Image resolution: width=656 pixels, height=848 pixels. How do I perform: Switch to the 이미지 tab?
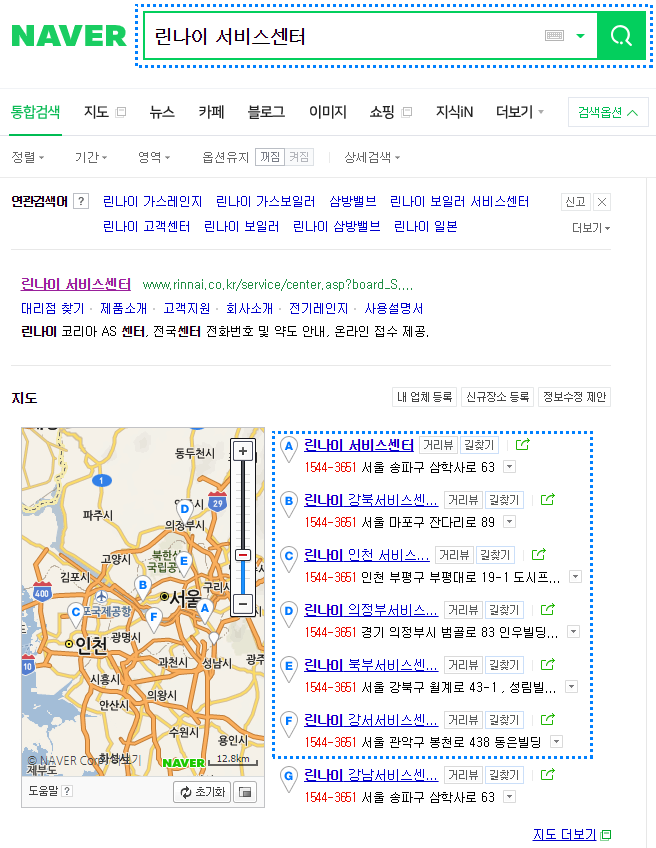[328, 112]
